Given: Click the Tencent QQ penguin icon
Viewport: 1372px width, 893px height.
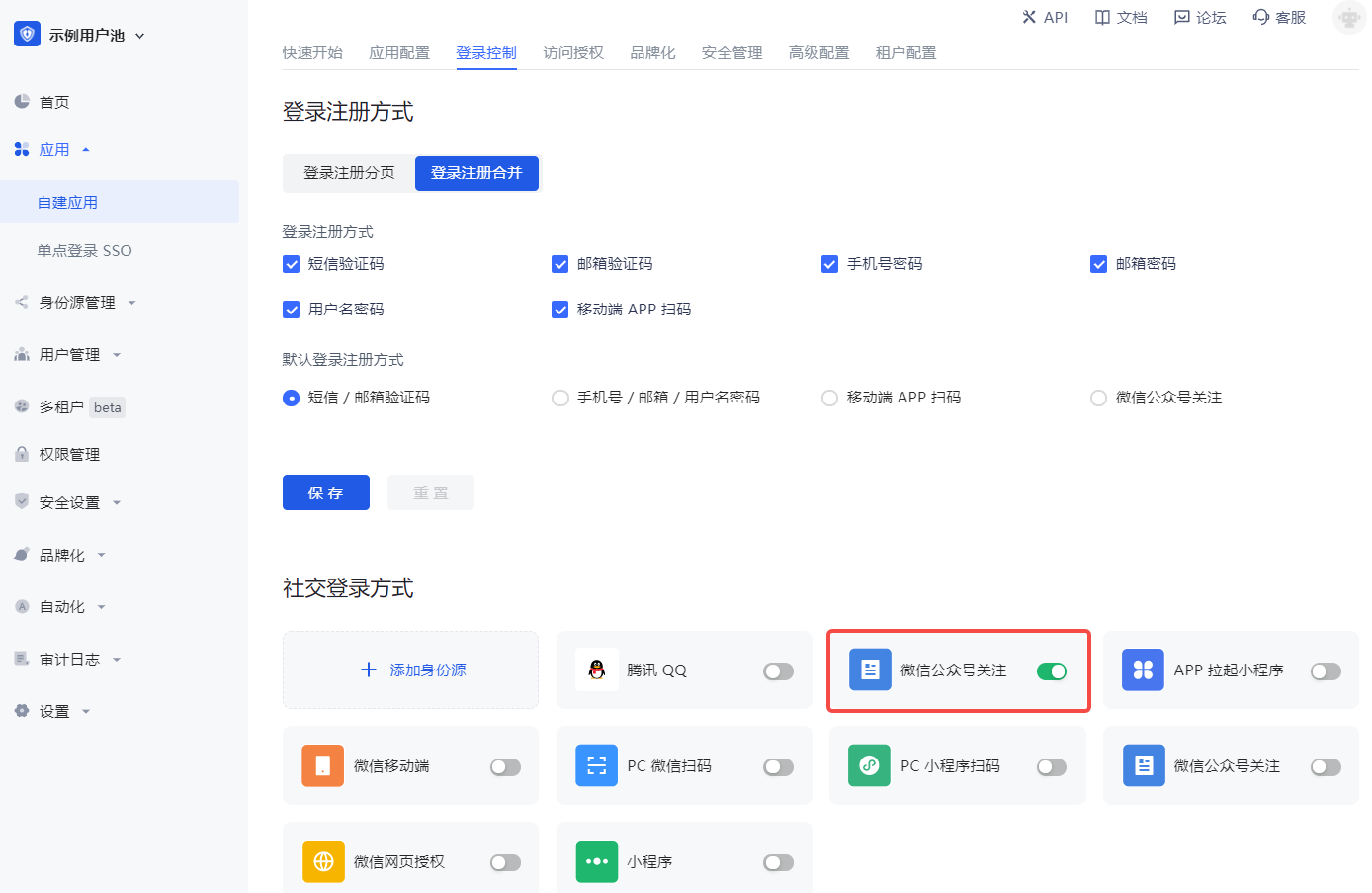Looking at the screenshot, I should (596, 670).
